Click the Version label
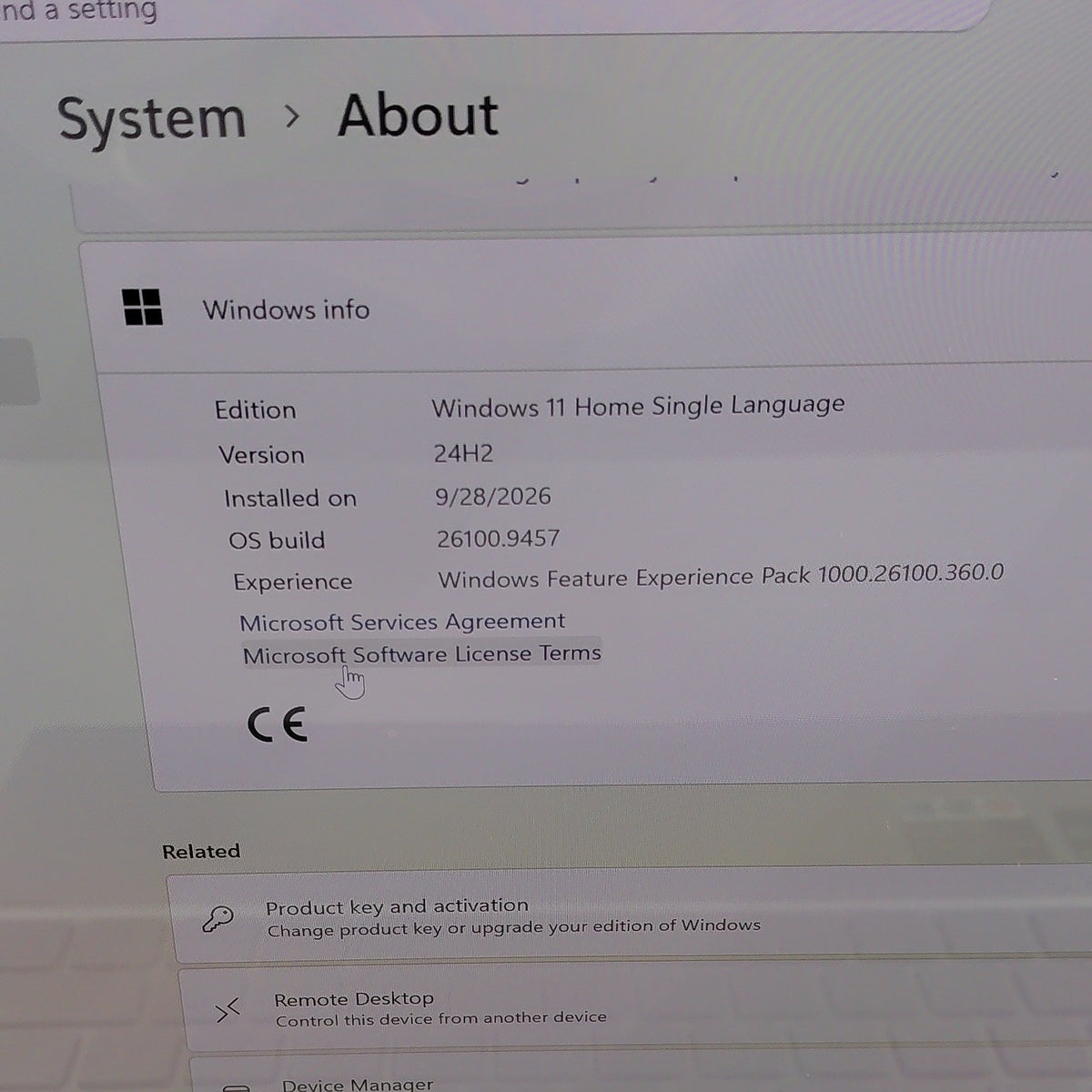This screenshot has width=1092, height=1092. point(261,454)
